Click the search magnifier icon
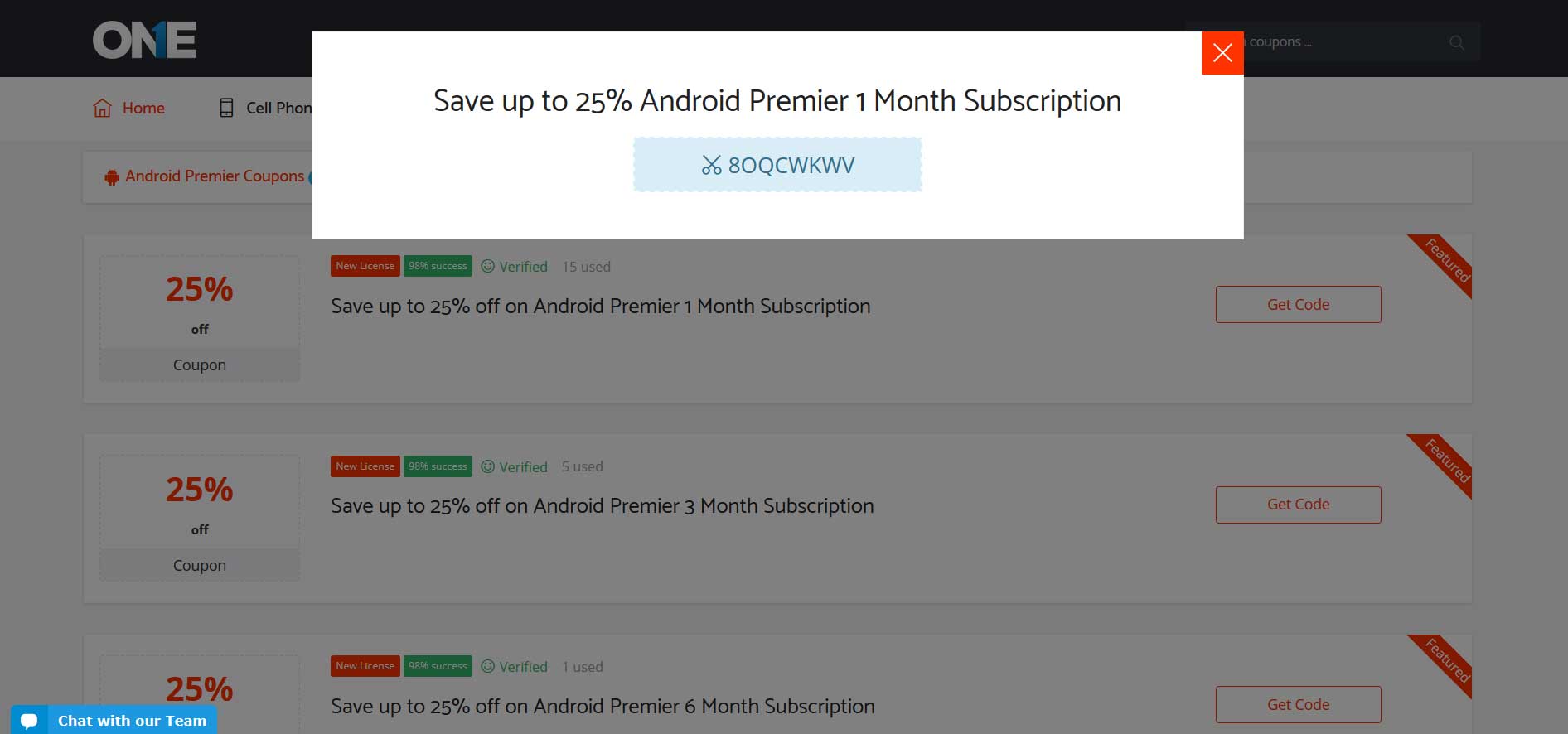 coord(1456,42)
